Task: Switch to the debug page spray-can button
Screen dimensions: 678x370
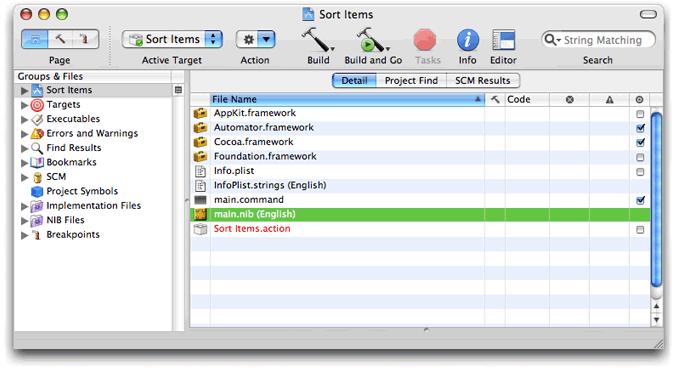Action: [85, 39]
